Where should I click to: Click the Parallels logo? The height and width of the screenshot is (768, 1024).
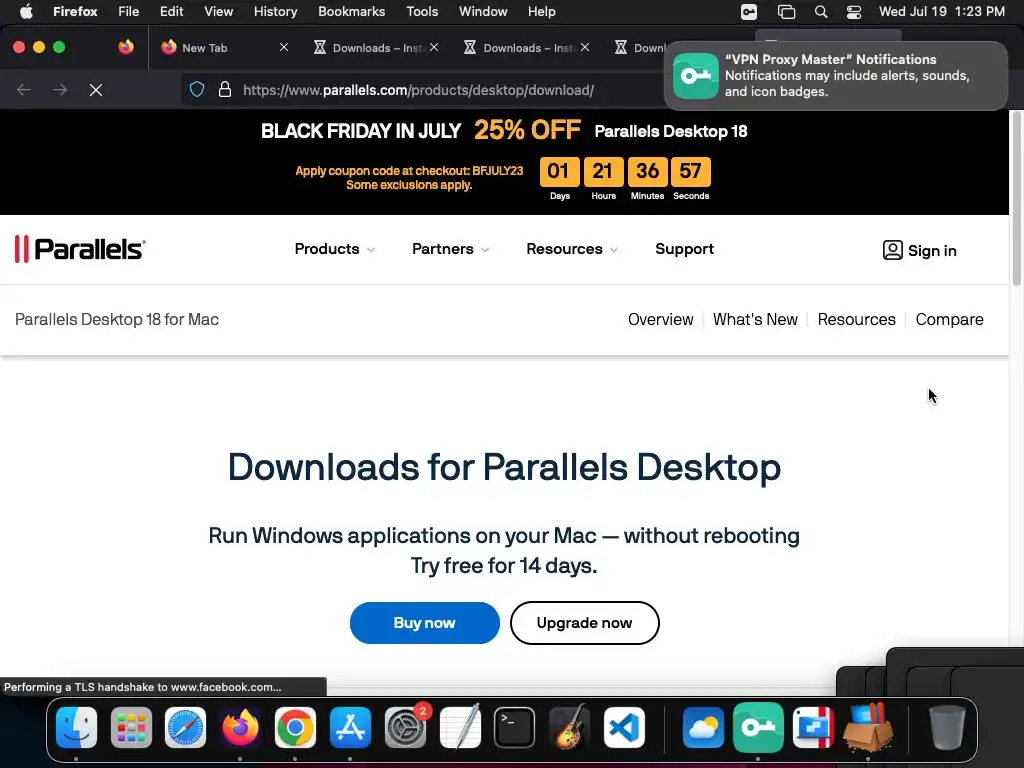80,249
